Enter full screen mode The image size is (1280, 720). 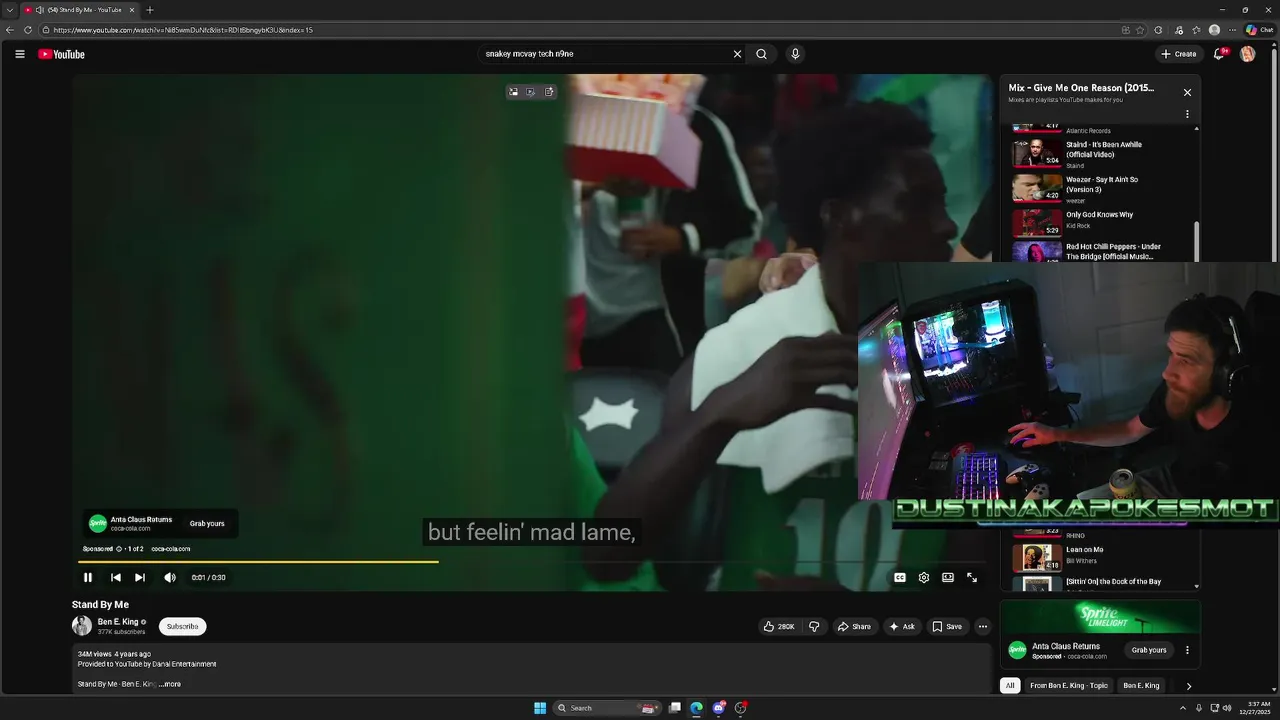(x=972, y=577)
